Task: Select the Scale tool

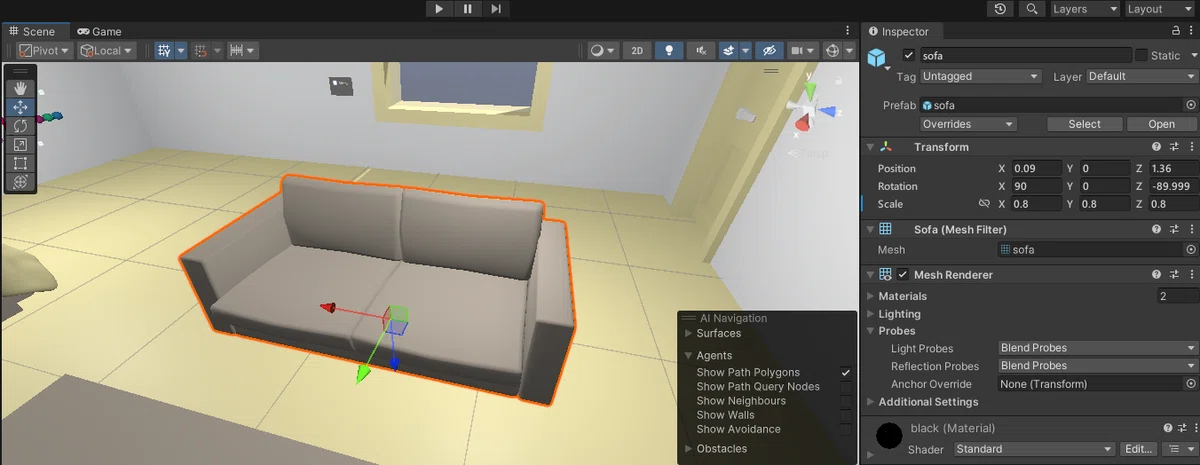Action: click(x=20, y=145)
